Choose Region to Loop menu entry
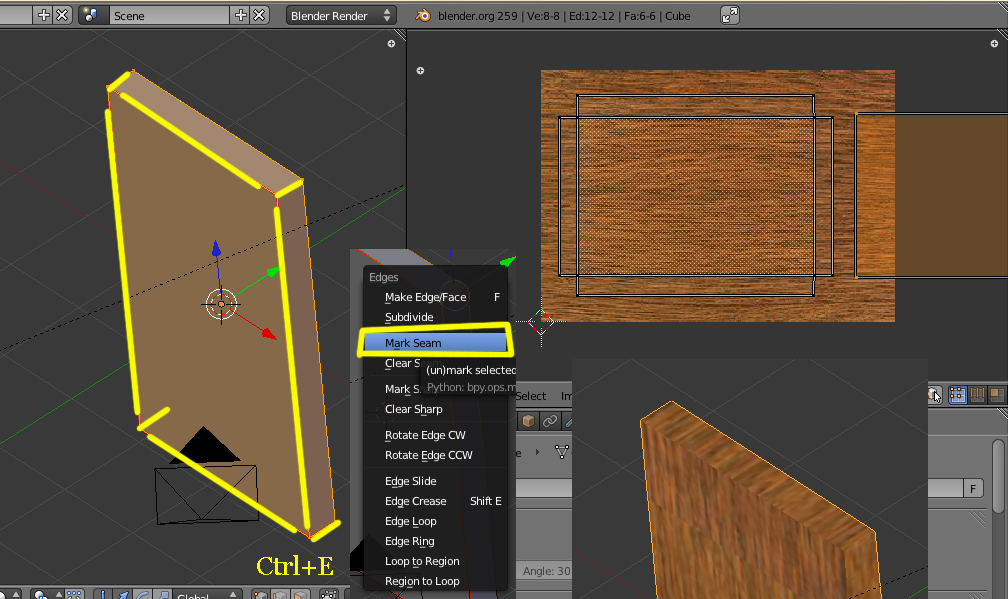The width and height of the screenshot is (1008, 599). tap(435, 581)
